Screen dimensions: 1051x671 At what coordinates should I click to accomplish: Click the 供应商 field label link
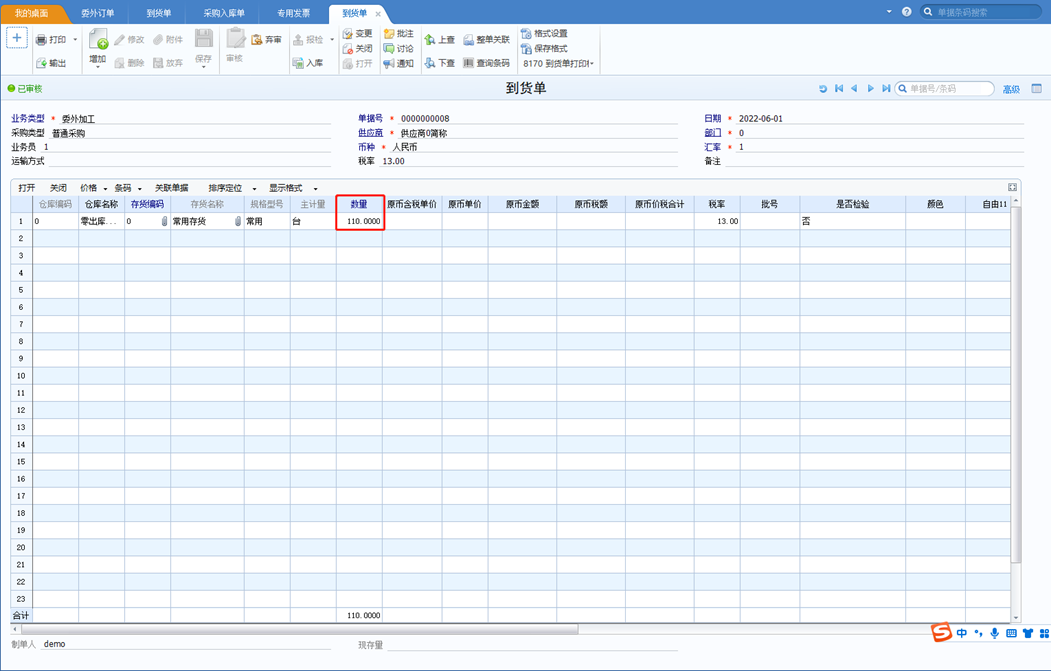(370, 133)
